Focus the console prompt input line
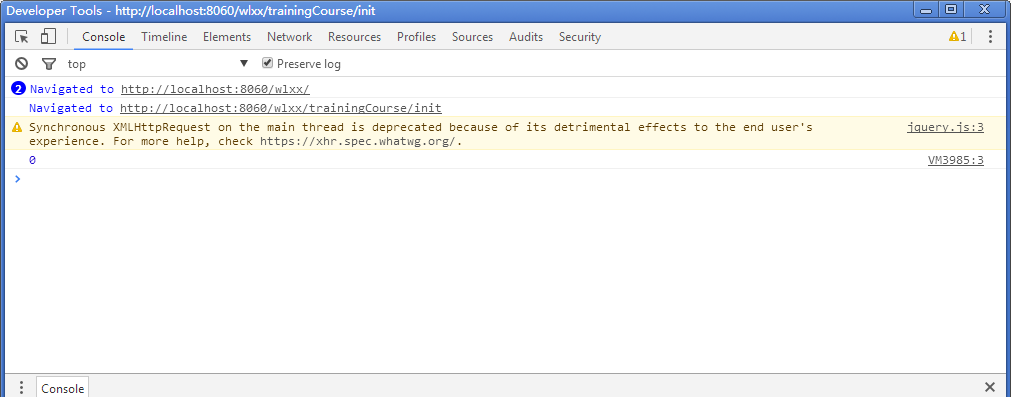Screen dimensions: 1011x397 (509, 179)
